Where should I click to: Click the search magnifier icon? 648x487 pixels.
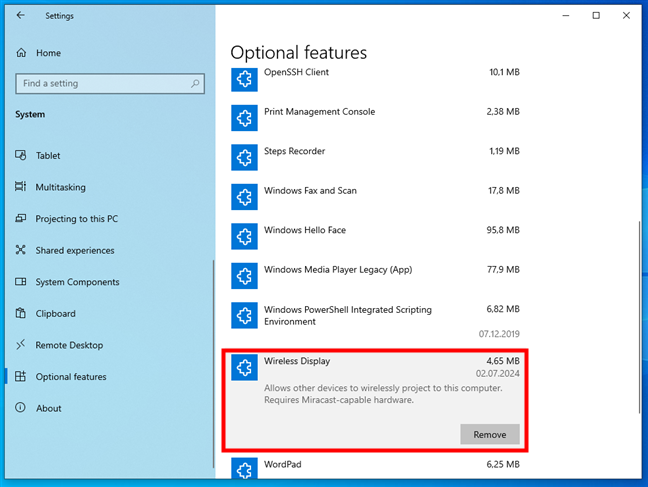(195, 84)
